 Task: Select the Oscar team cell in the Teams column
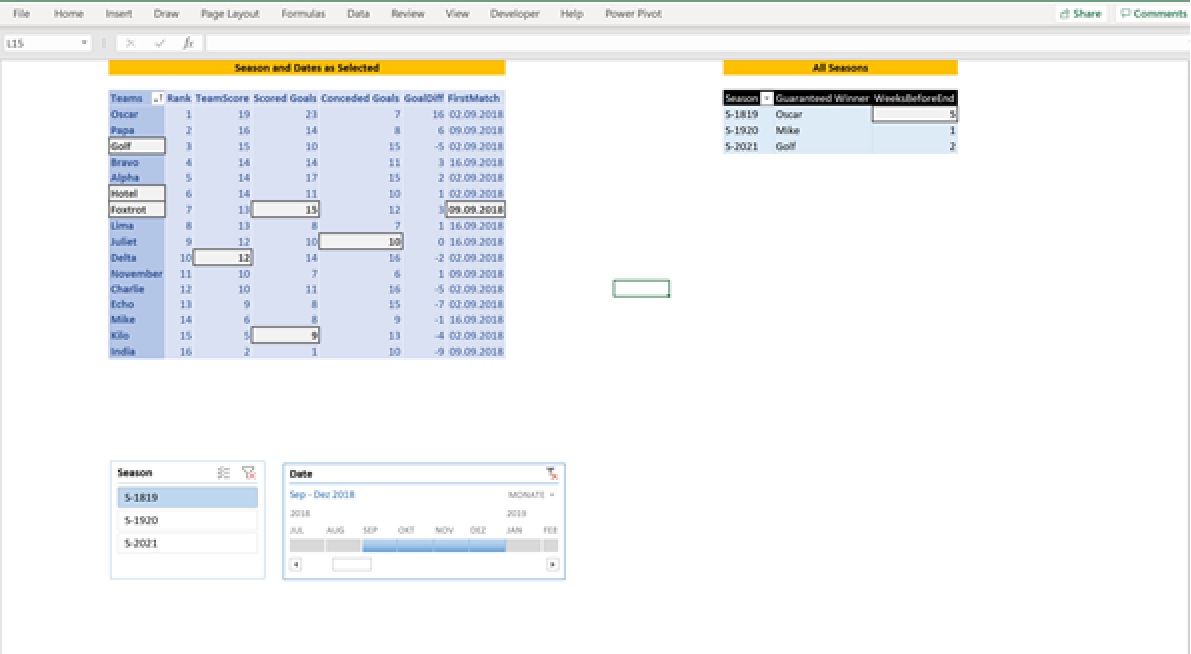[137, 115]
